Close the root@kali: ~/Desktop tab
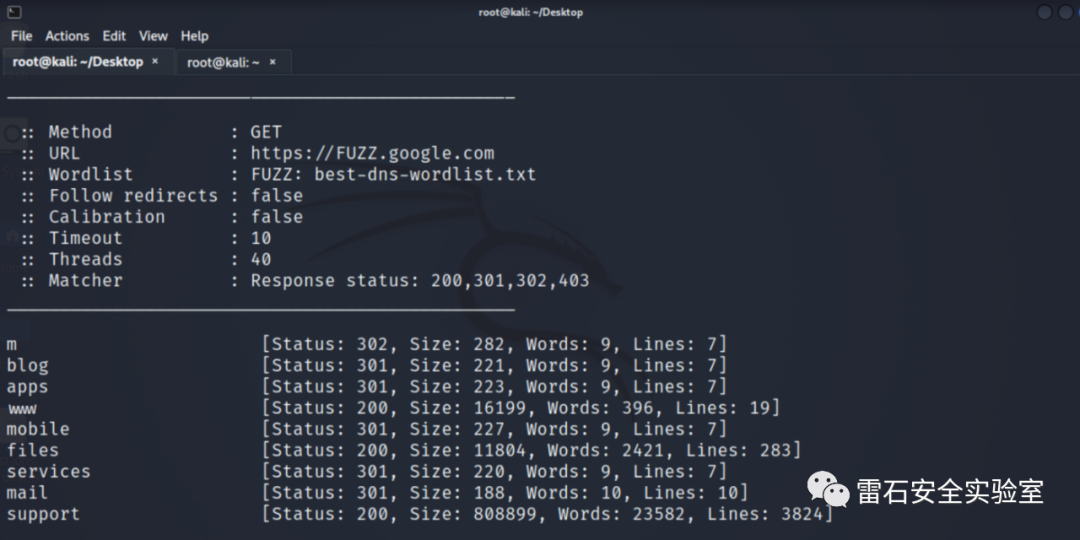Image resolution: width=1080 pixels, height=540 pixels. tap(155, 61)
